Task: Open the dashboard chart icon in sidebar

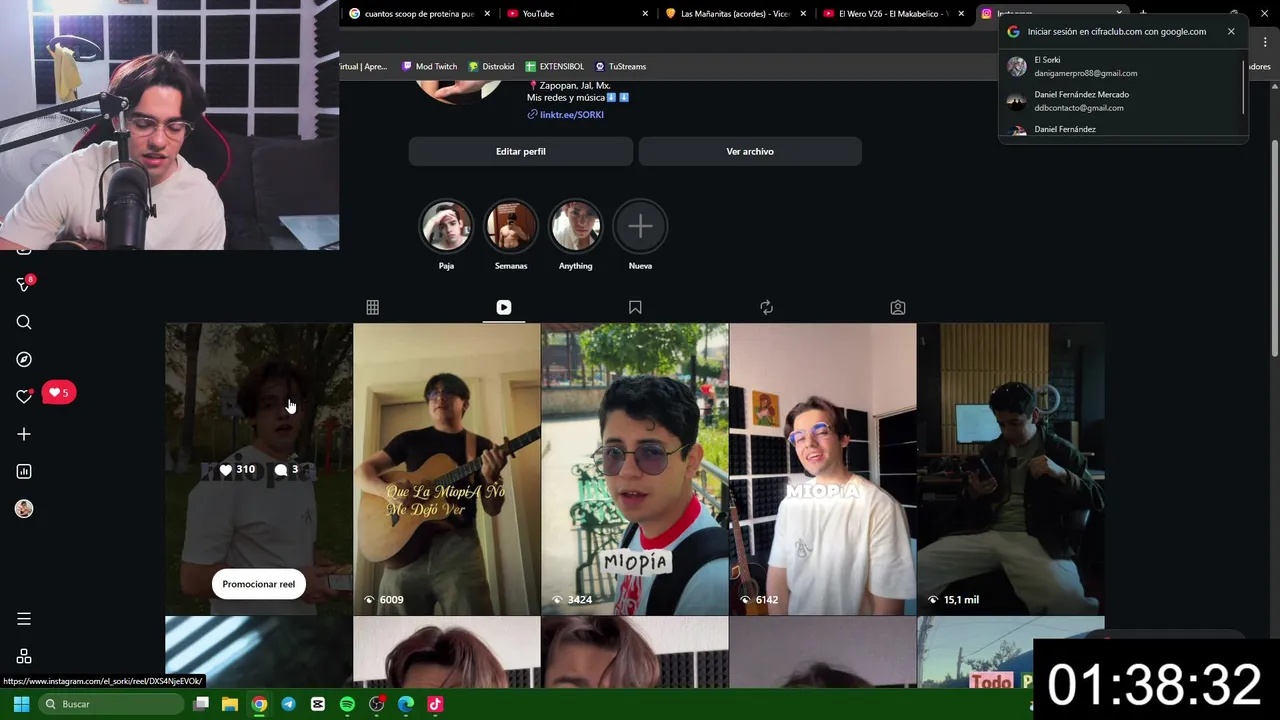Action: pos(24,471)
